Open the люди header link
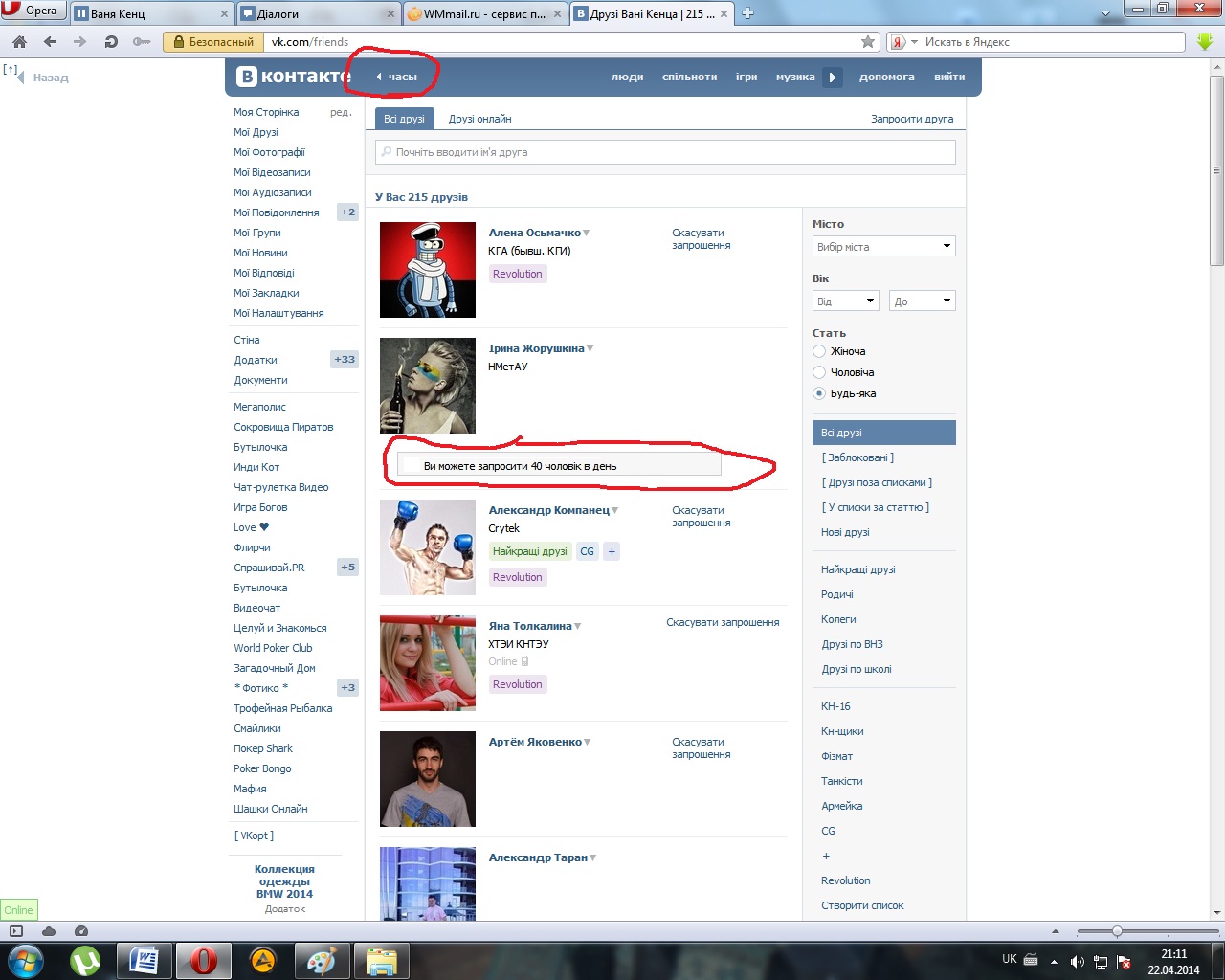This screenshot has width=1225, height=980. 627,77
